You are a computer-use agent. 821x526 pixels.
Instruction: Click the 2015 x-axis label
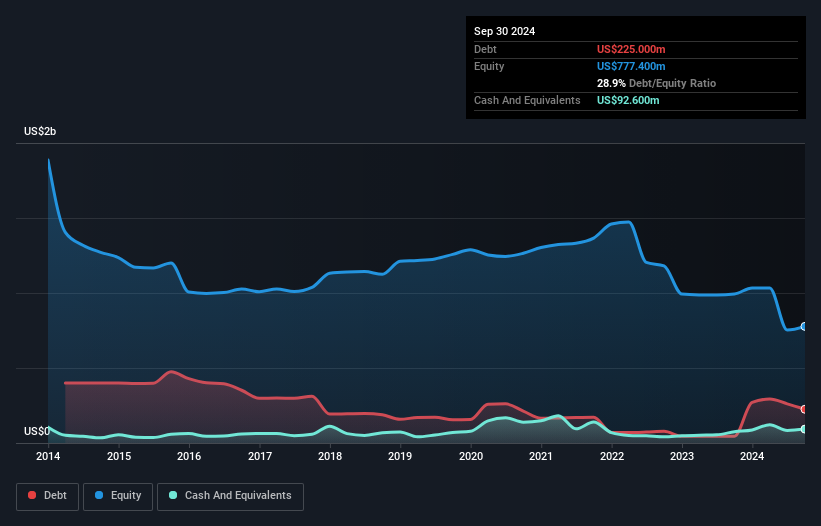point(119,456)
